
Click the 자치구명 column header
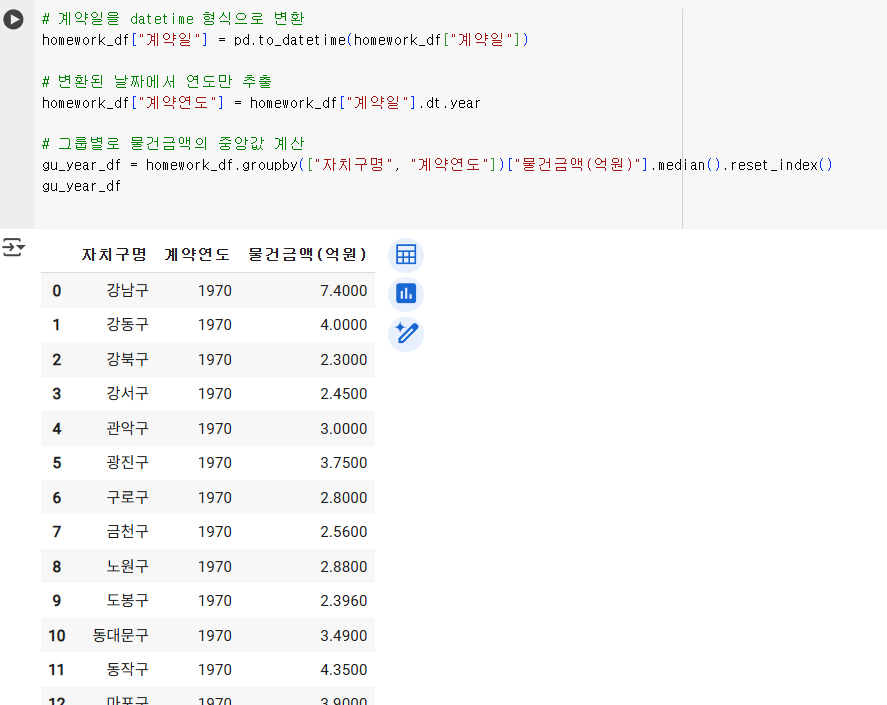114,255
